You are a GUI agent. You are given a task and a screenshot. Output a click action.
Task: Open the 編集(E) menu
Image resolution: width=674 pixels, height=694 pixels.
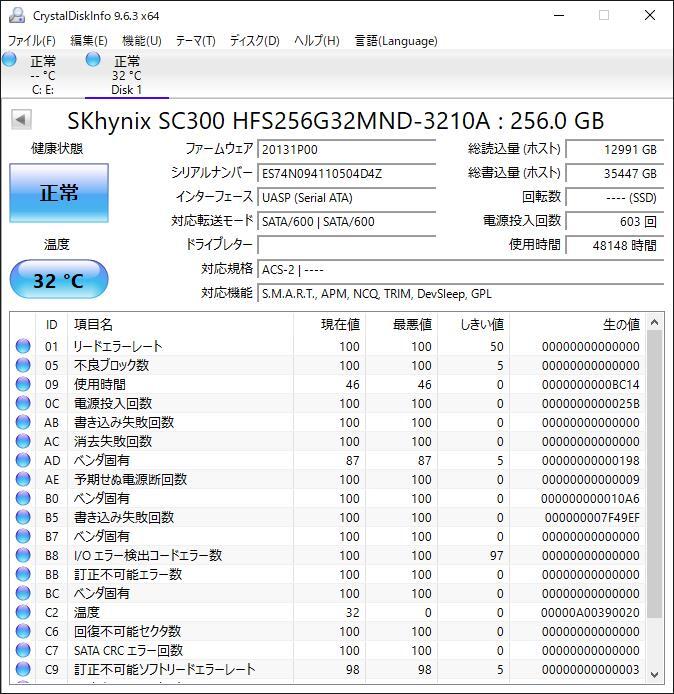89,41
